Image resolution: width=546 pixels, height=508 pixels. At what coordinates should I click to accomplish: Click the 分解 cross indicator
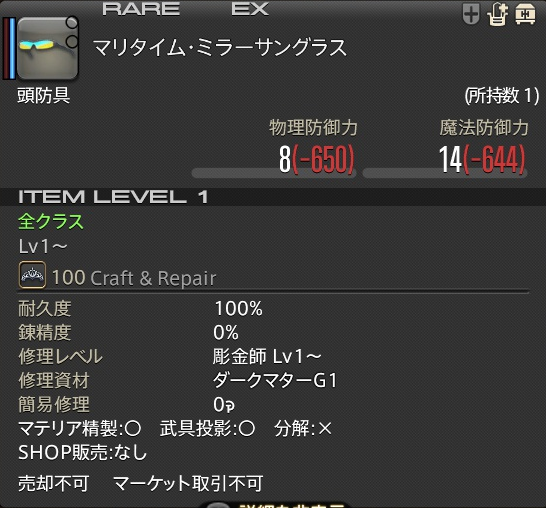[325, 429]
